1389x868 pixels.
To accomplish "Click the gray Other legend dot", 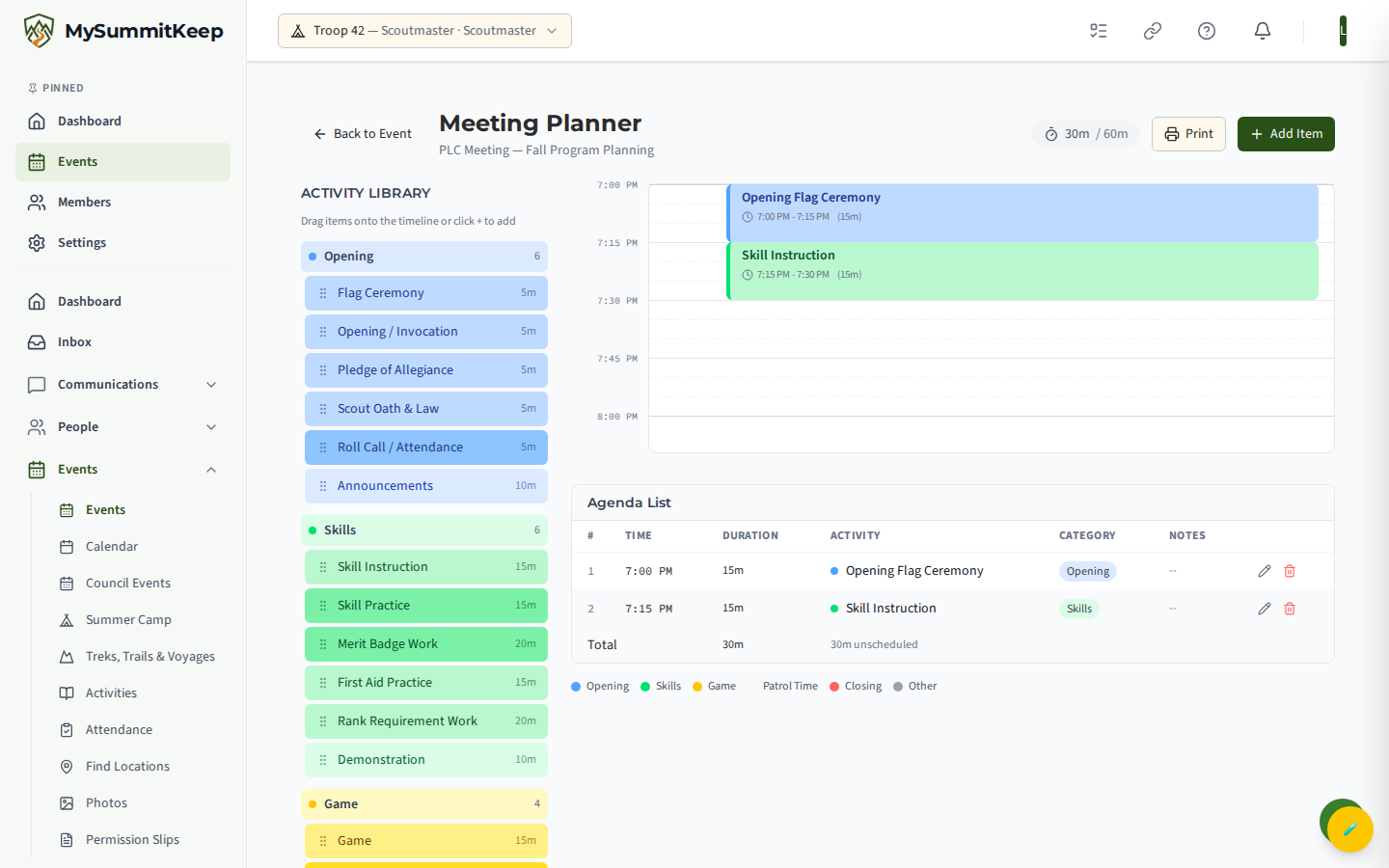I will point(898,687).
